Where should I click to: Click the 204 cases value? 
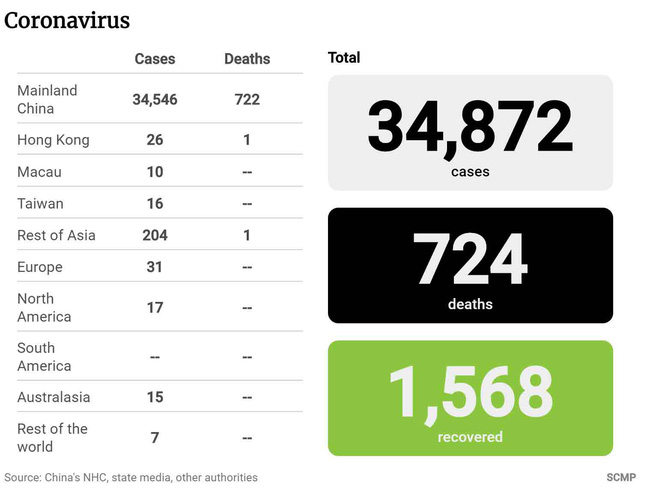tap(154, 235)
